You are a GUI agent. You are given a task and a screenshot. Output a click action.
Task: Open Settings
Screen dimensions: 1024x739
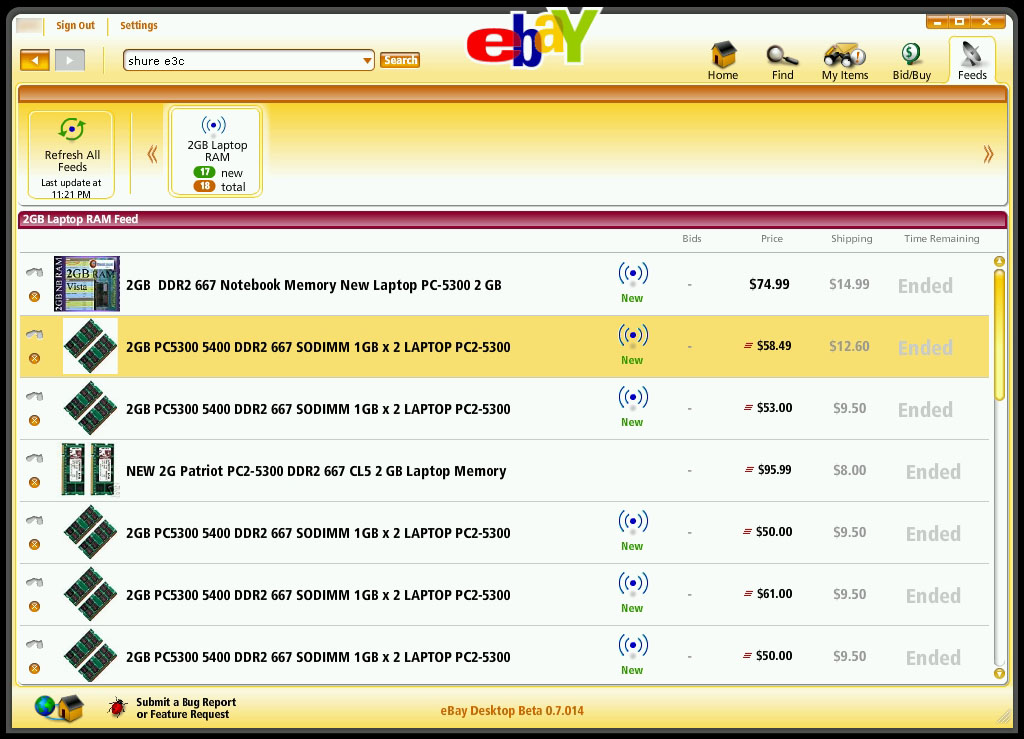(x=138, y=25)
